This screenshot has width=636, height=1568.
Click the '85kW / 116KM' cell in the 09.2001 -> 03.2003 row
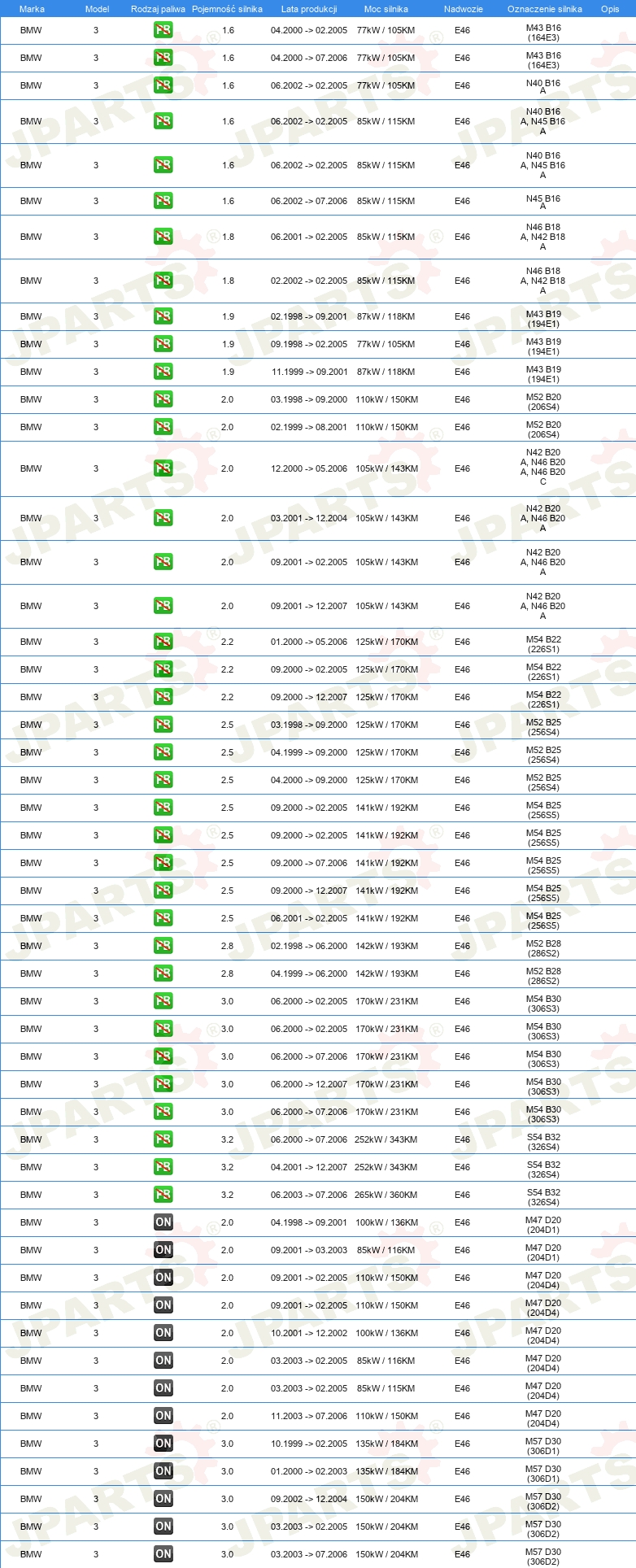click(x=386, y=1251)
